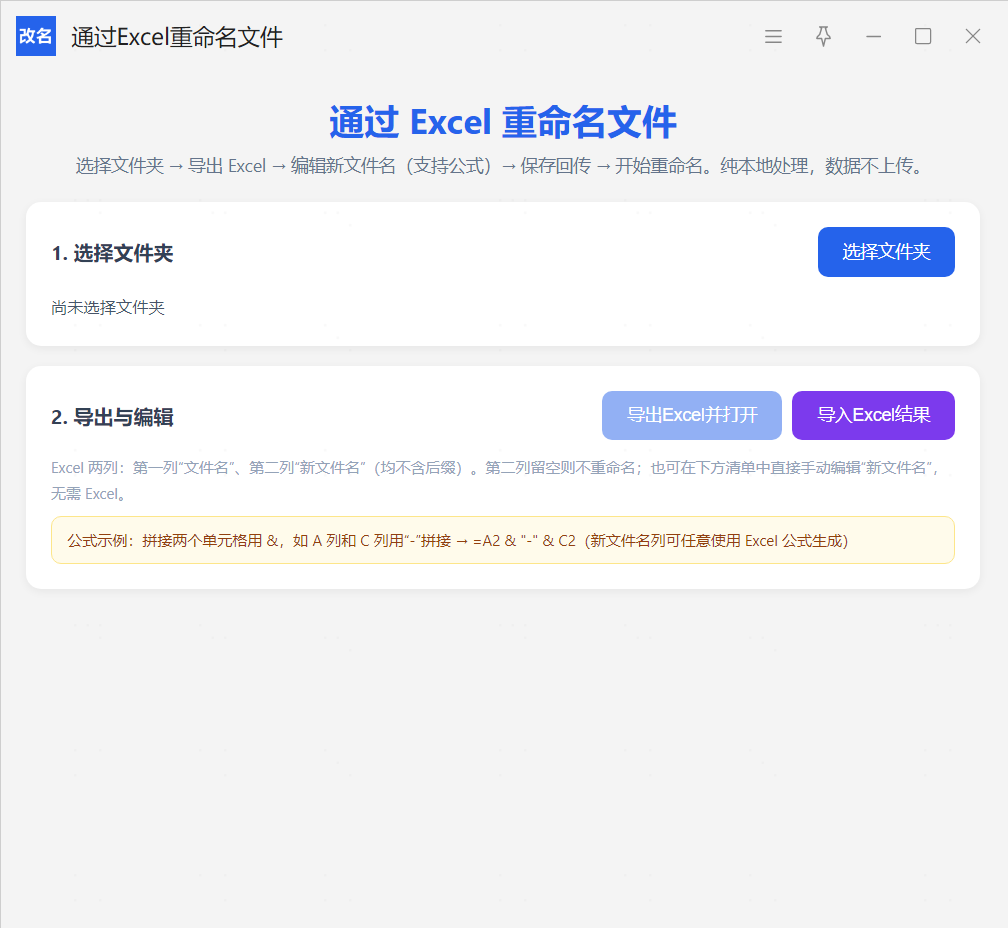
Task: Close the rename tool window
Action: [x=973, y=37]
